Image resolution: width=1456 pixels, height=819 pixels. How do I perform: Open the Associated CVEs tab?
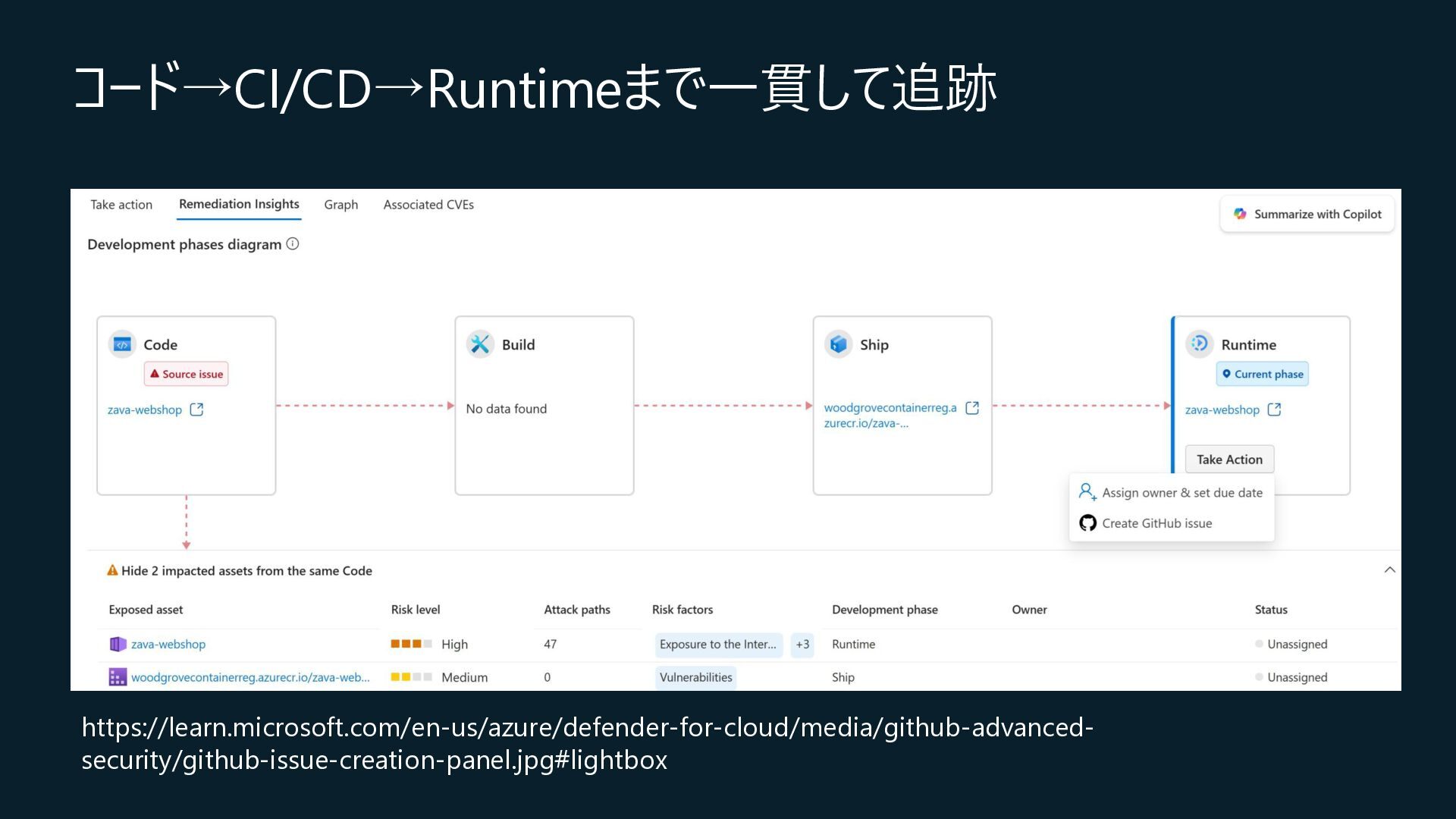428,205
